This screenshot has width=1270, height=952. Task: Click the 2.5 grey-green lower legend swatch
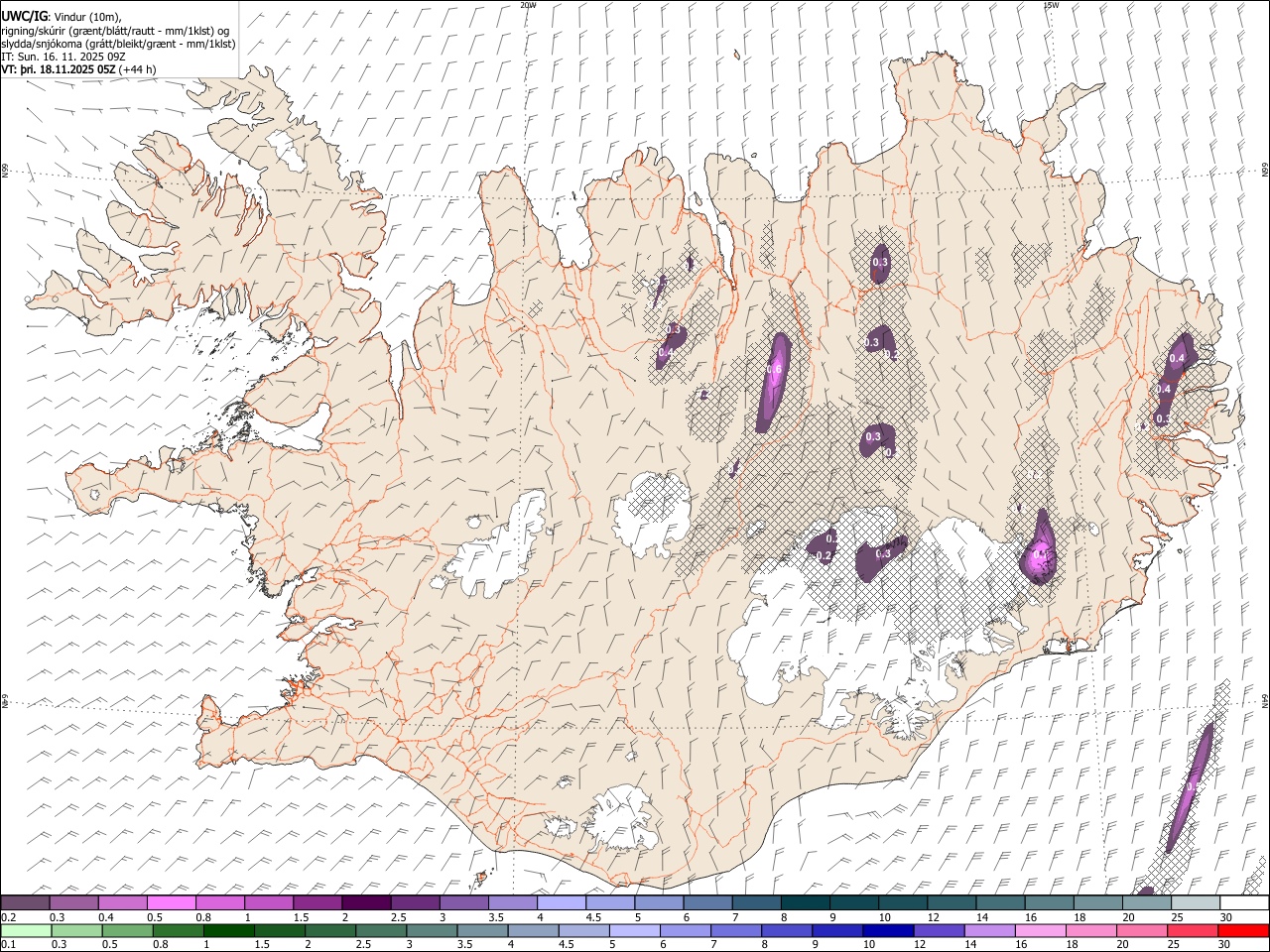coord(381,931)
